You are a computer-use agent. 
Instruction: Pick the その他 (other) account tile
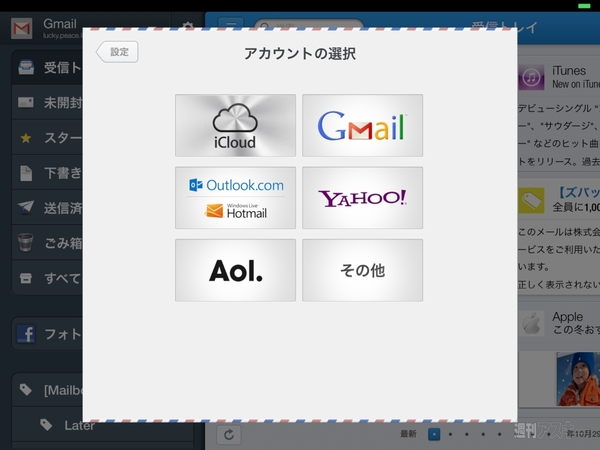[x=362, y=270]
